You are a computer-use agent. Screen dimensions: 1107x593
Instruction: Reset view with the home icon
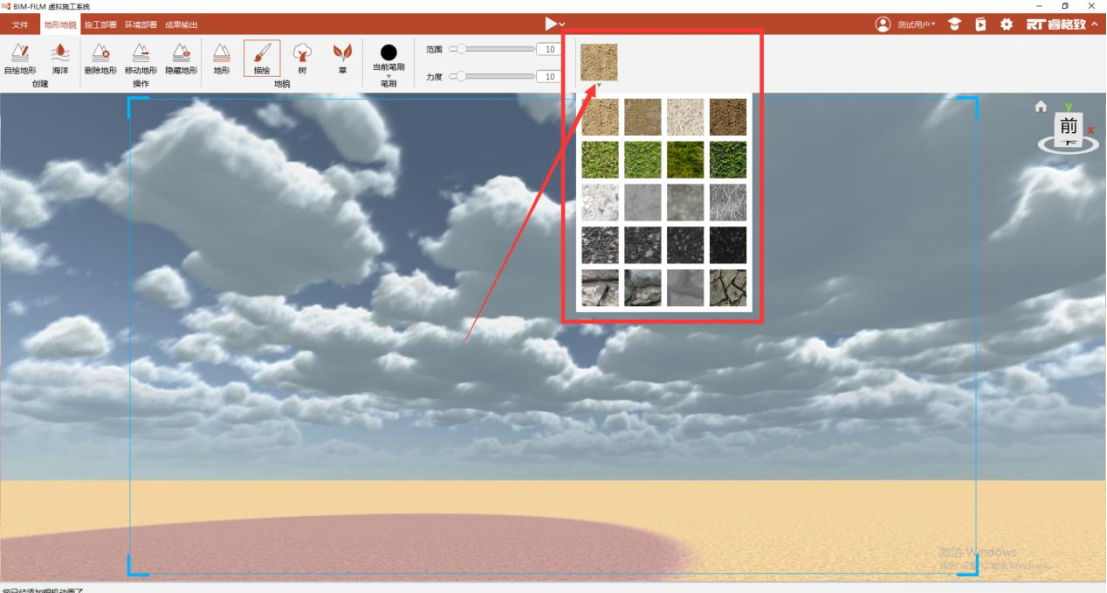[x=1041, y=107]
